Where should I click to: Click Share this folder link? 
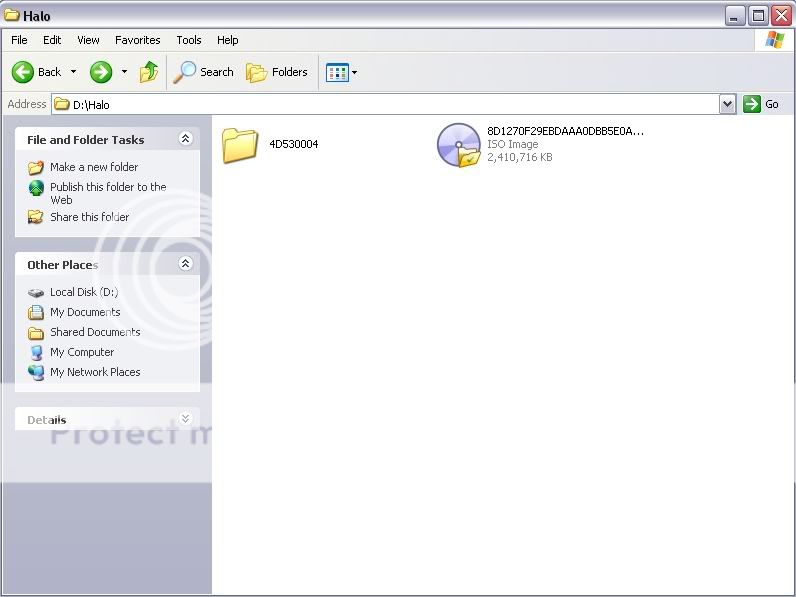click(x=89, y=217)
